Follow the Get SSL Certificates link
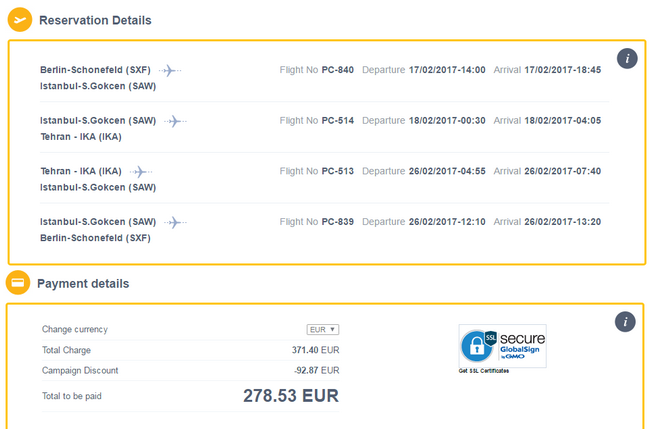The height and width of the screenshot is (429, 650). (484, 371)
